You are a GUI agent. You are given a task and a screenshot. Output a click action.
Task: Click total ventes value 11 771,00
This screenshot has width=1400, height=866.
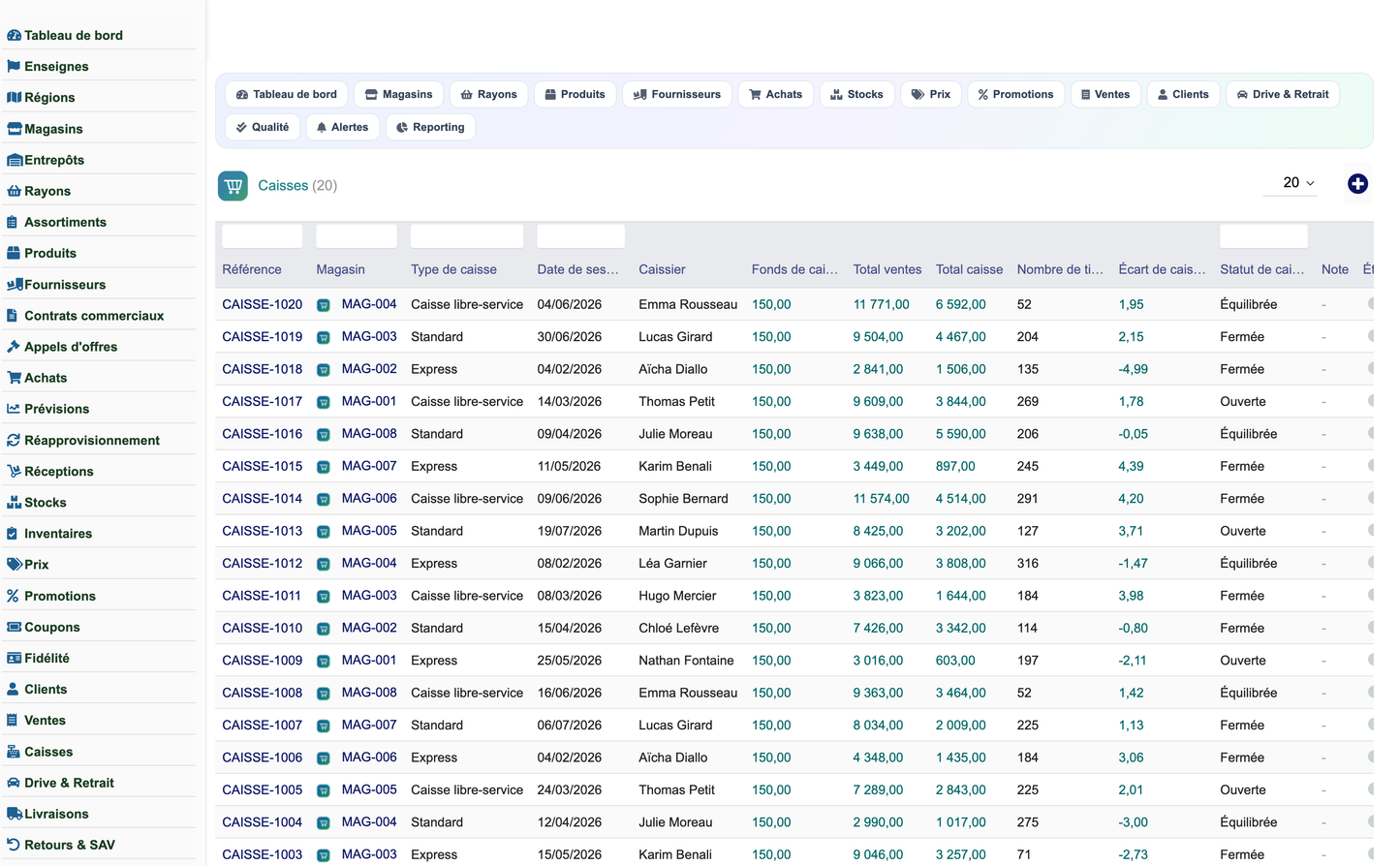click(x=881, y=304)
